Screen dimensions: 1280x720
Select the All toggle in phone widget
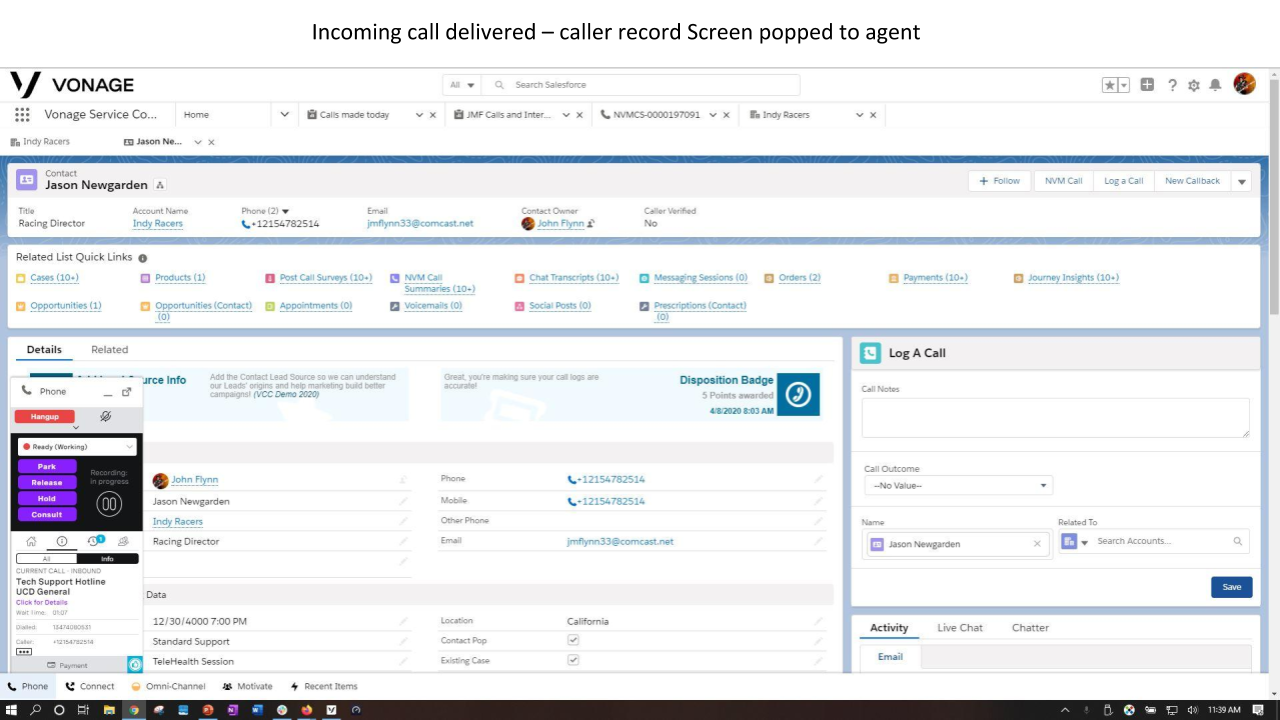[46, 558]
